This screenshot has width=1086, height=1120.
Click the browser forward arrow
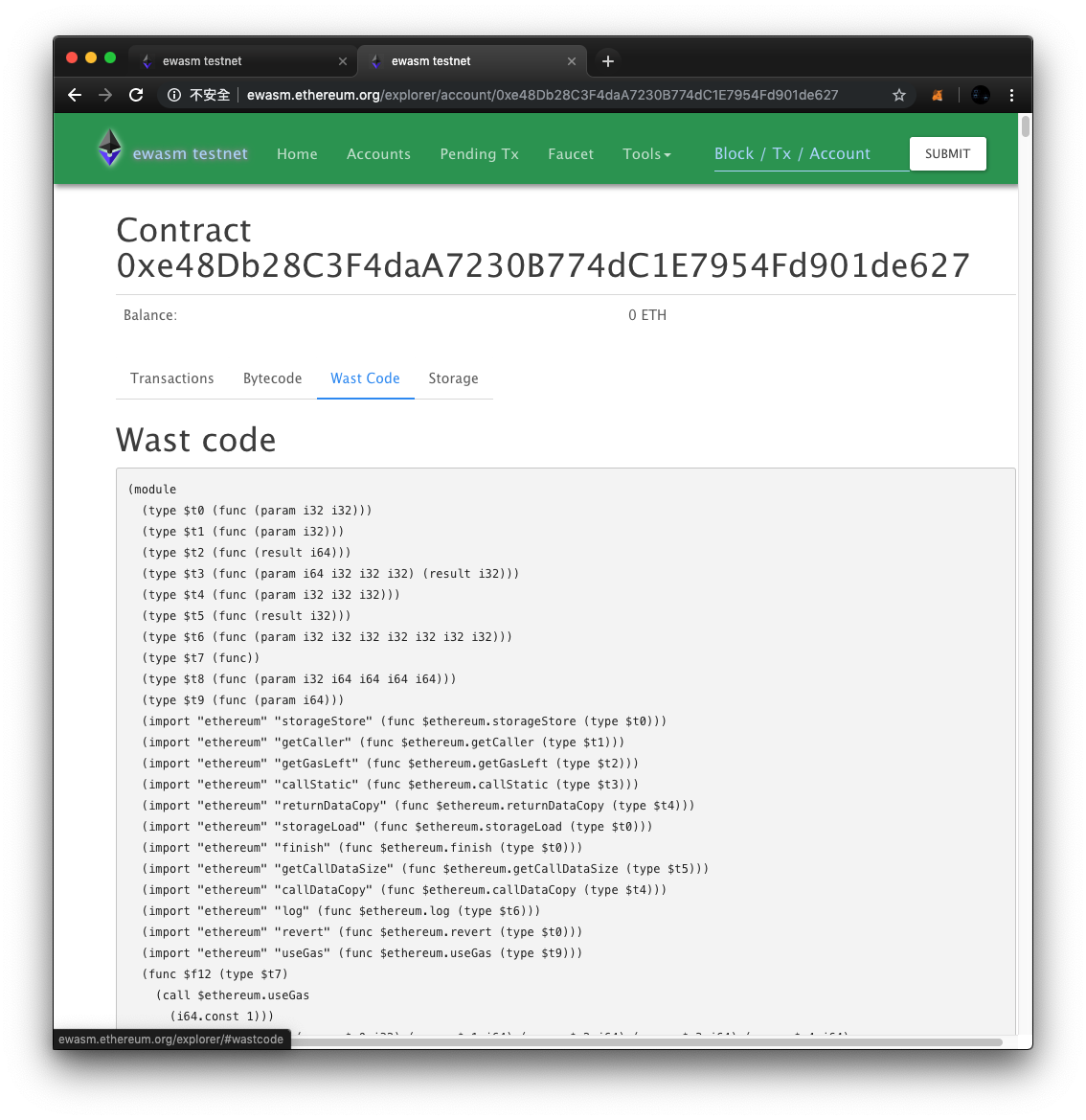[105, 95]
